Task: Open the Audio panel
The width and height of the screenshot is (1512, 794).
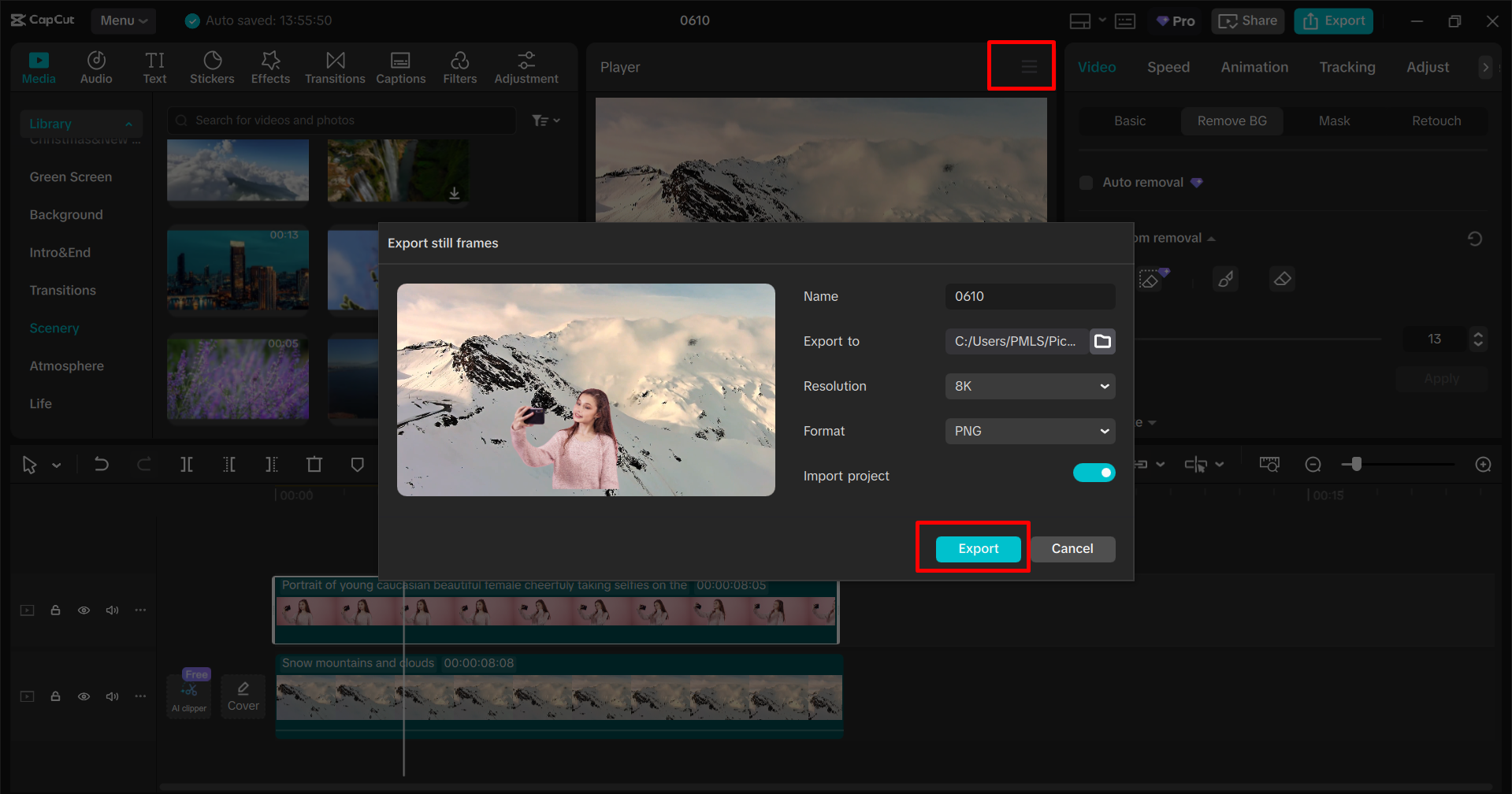Action: coord(95,66)
